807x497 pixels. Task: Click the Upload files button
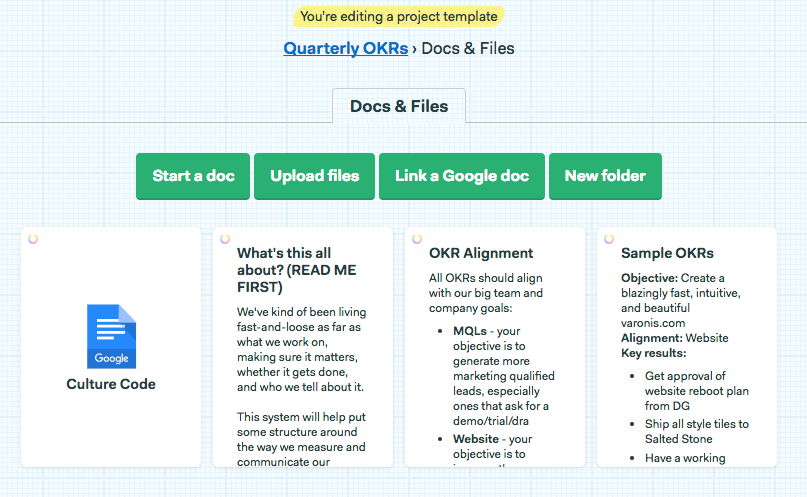314,176
